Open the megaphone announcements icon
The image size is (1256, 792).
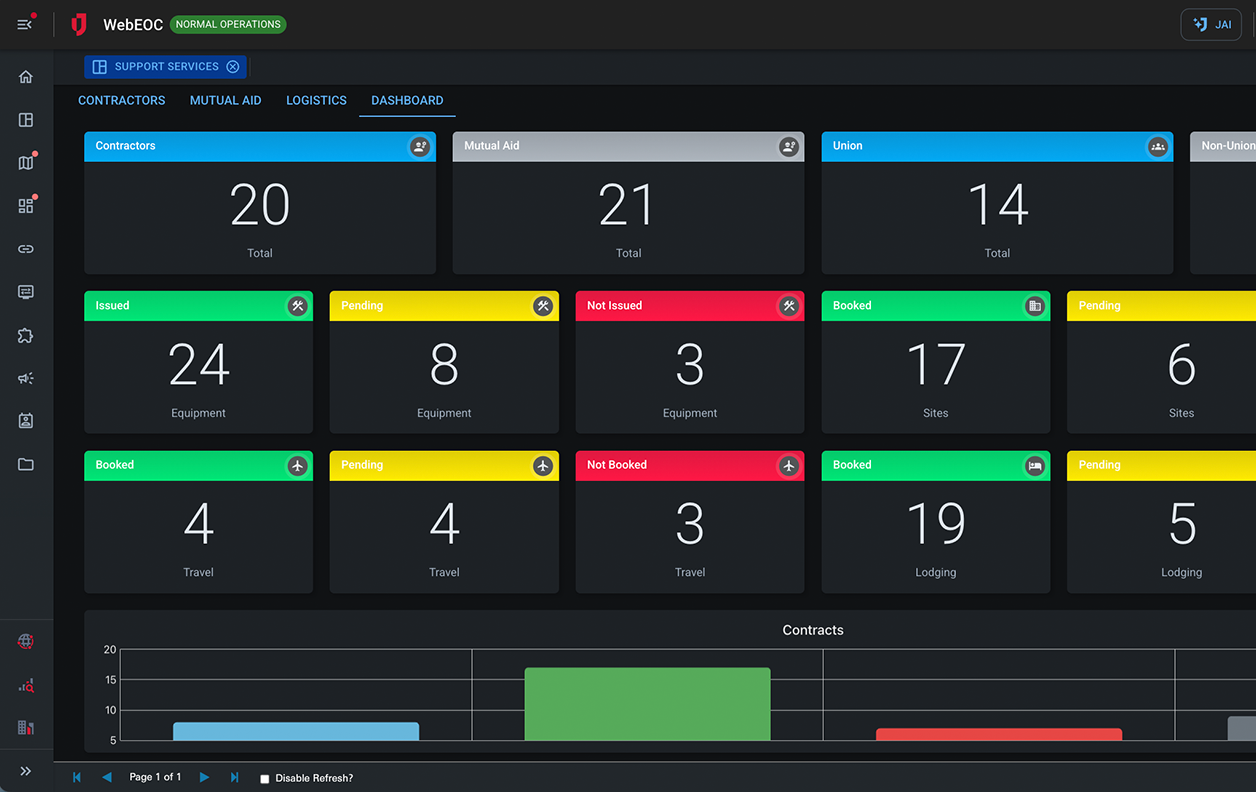point(26,378)
